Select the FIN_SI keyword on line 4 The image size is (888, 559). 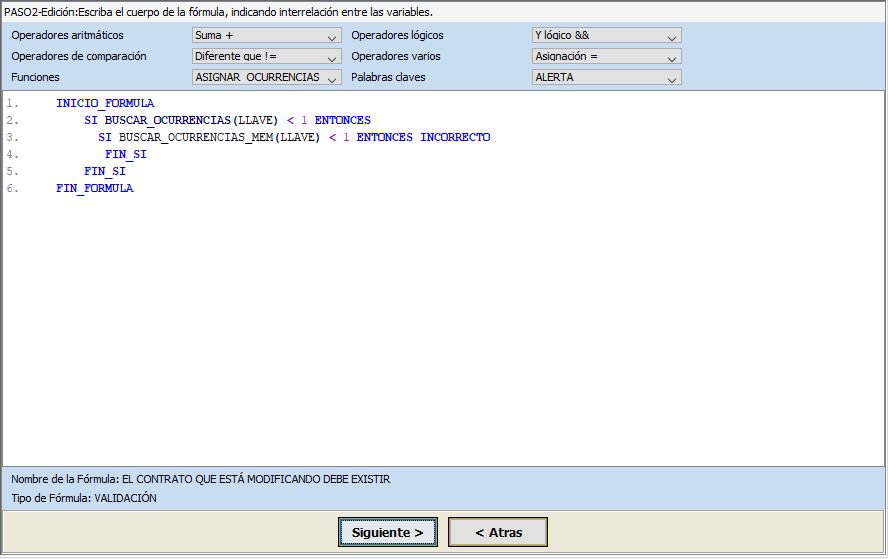(126, 154)
